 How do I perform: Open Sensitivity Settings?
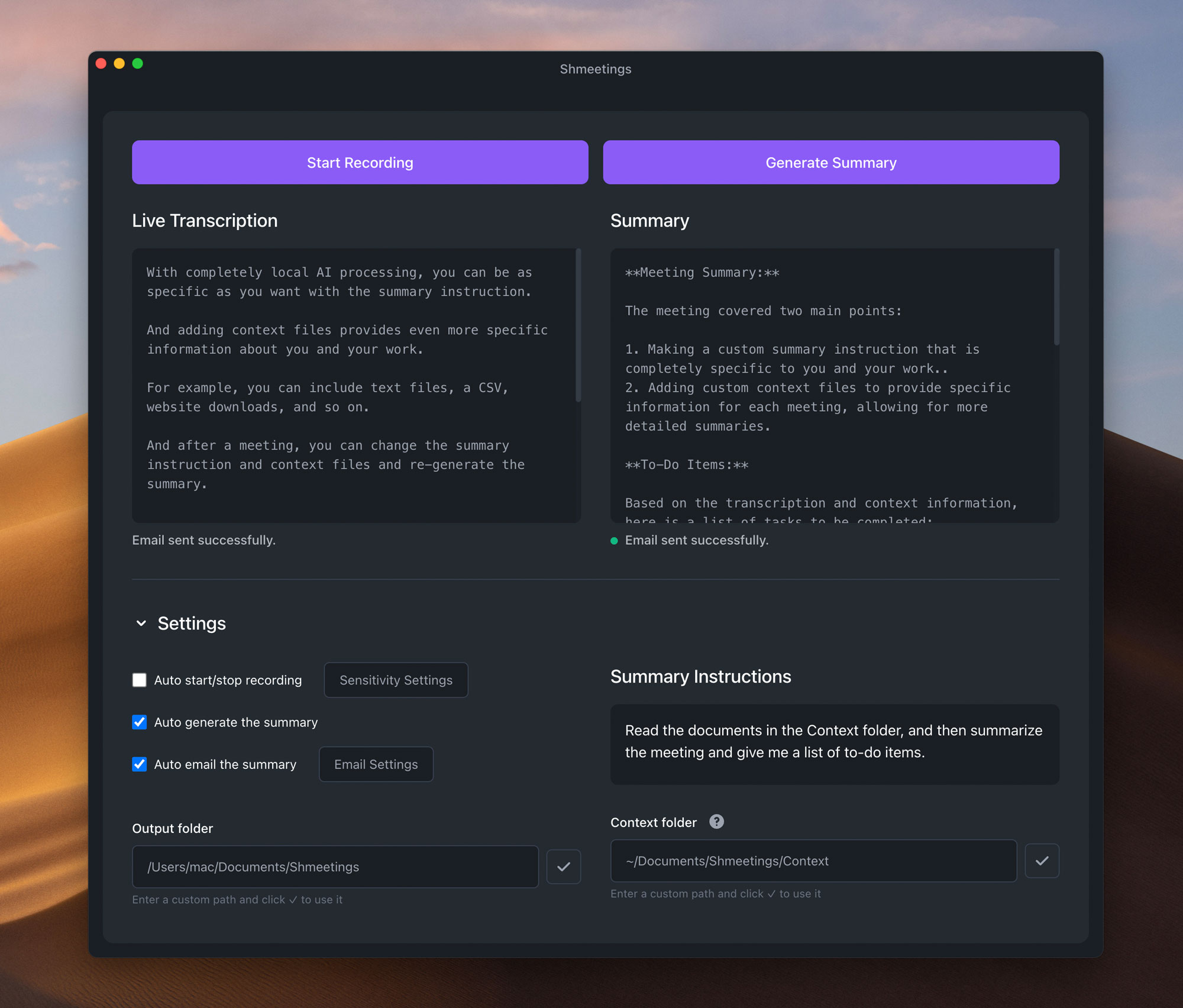pos(396,680)
